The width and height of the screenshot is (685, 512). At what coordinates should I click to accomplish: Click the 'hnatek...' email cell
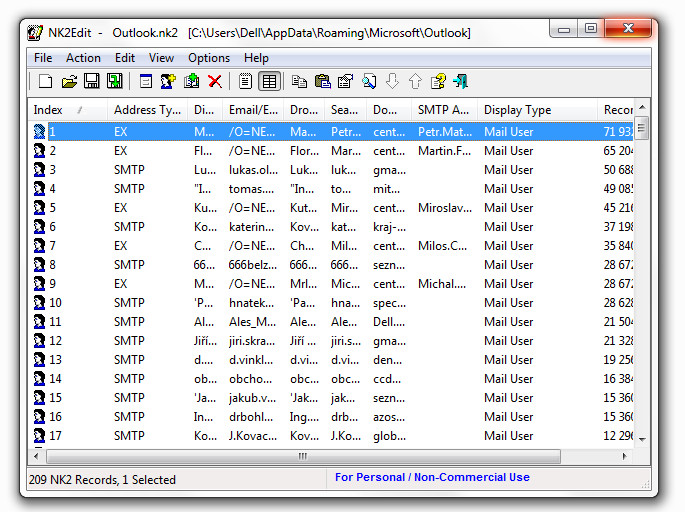[x=252, y=303]
